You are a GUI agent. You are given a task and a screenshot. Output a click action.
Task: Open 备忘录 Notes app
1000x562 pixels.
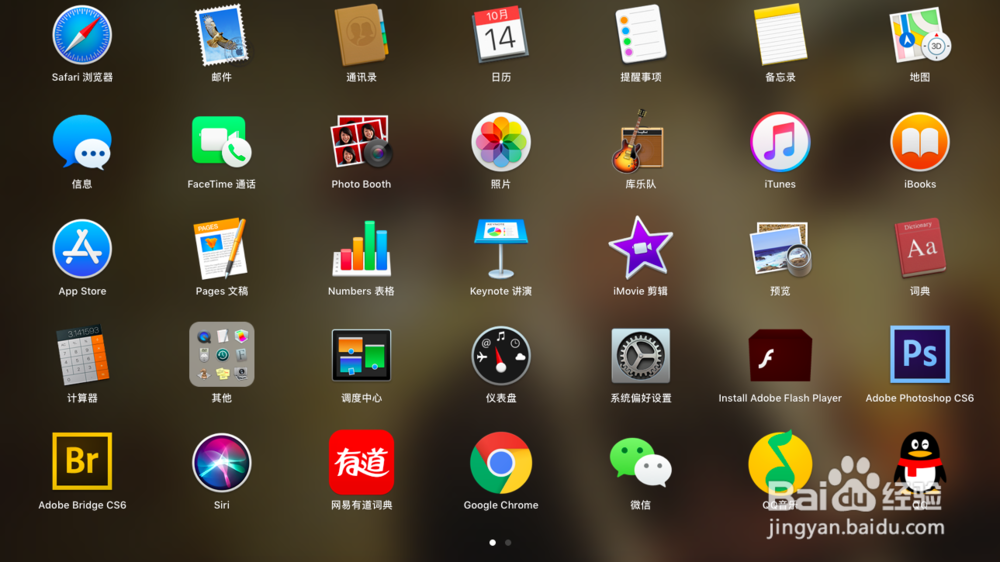780,35
